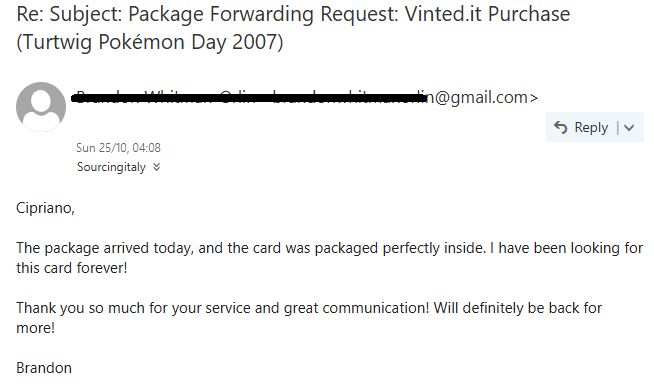
Task: Expand recipient details beside Sourcingitaly
Action: click(156, 167)
